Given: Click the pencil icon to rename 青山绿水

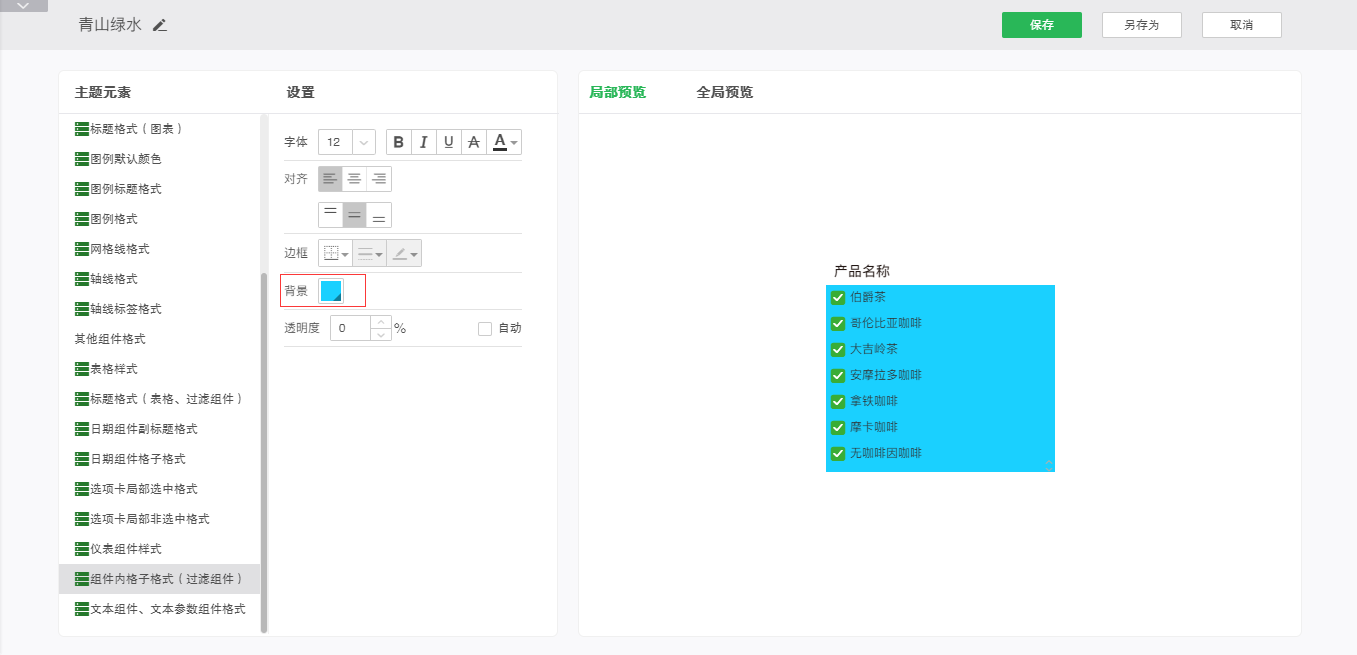Looking at the screenshot, I should [160, 25].
